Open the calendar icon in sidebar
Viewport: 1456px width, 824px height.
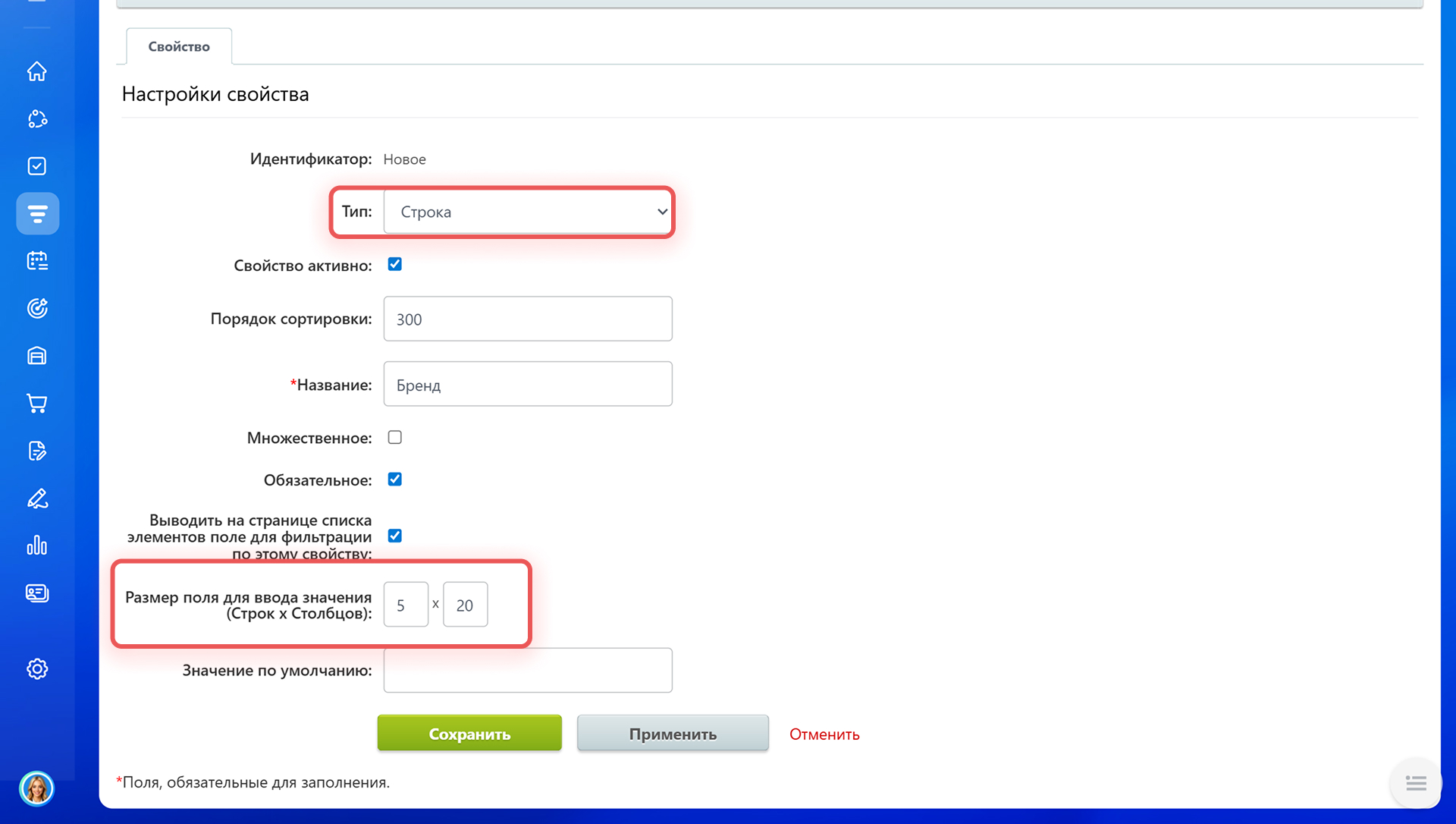click(37, 261)
